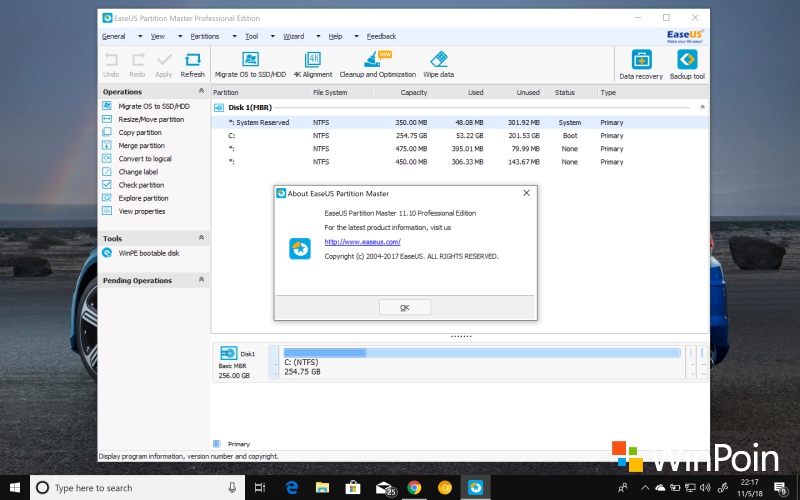Open the 4K Alignment tool
This screenshot has height=500, width=800.
pos(312,62)
